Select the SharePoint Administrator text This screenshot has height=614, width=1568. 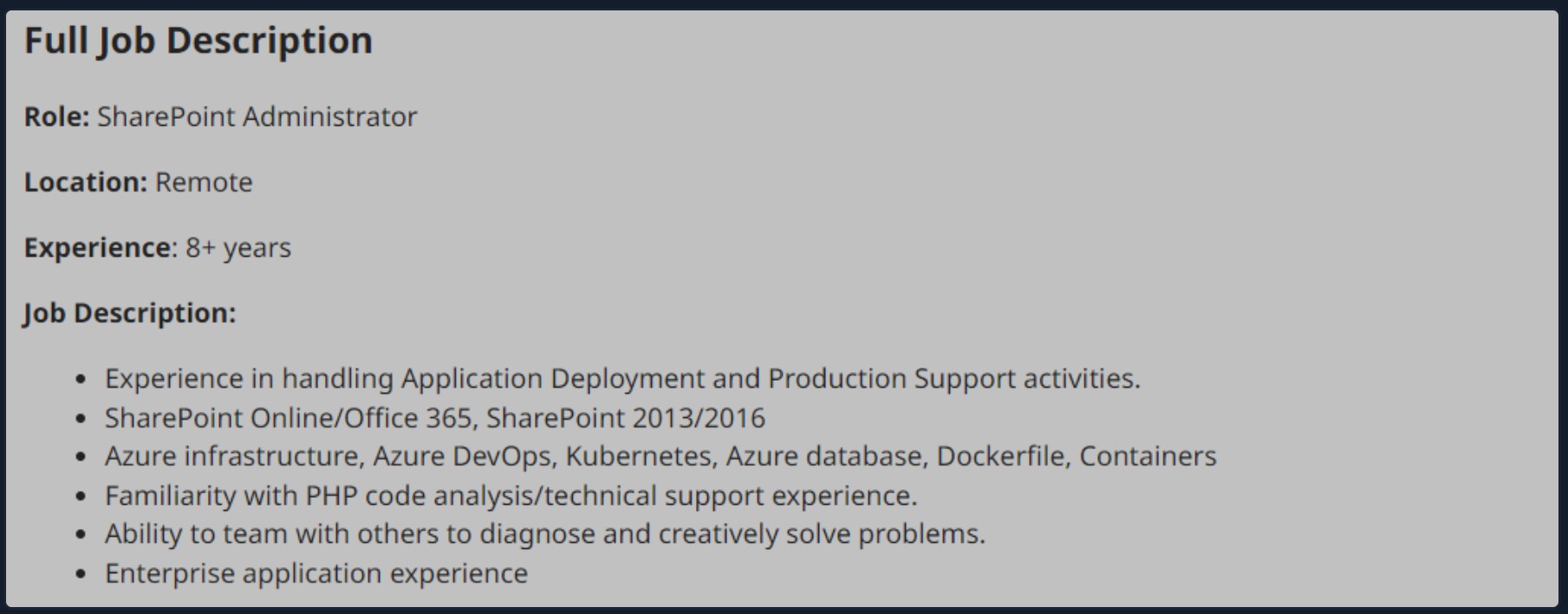click(257, 116)
